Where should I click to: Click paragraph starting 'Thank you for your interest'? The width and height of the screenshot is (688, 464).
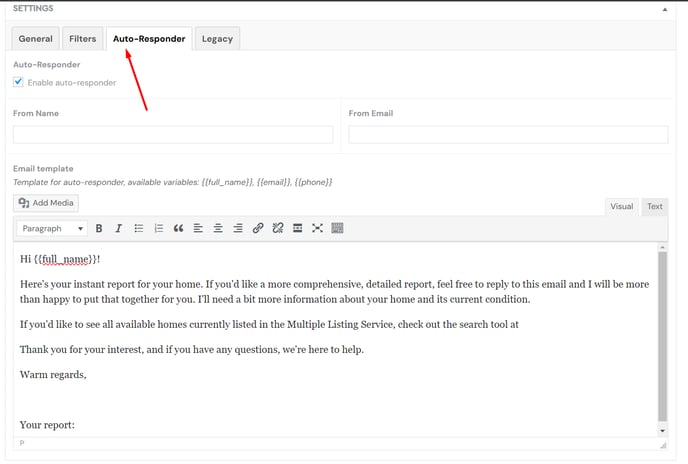tap(192, 350)
